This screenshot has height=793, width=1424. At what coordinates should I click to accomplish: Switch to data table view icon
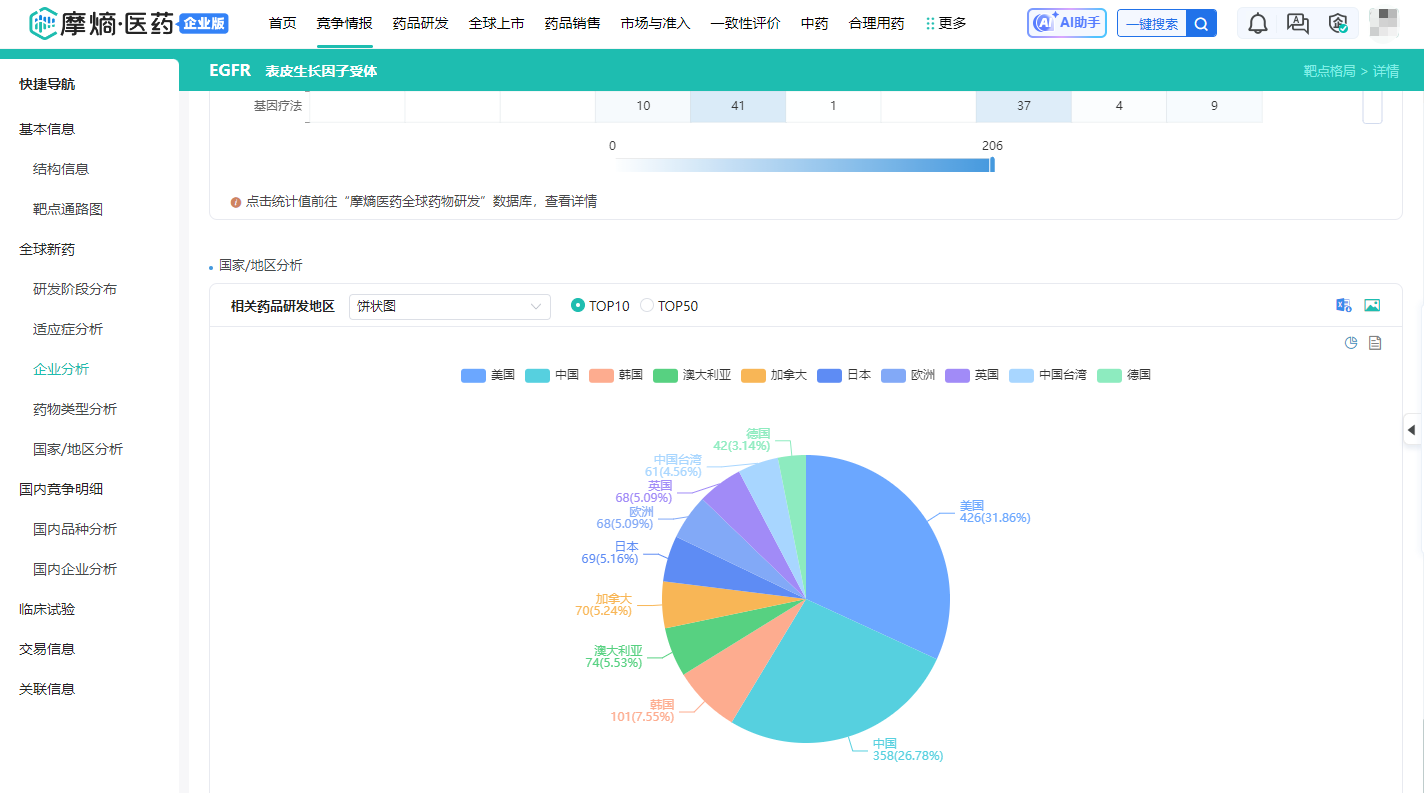click(1375, 343)
